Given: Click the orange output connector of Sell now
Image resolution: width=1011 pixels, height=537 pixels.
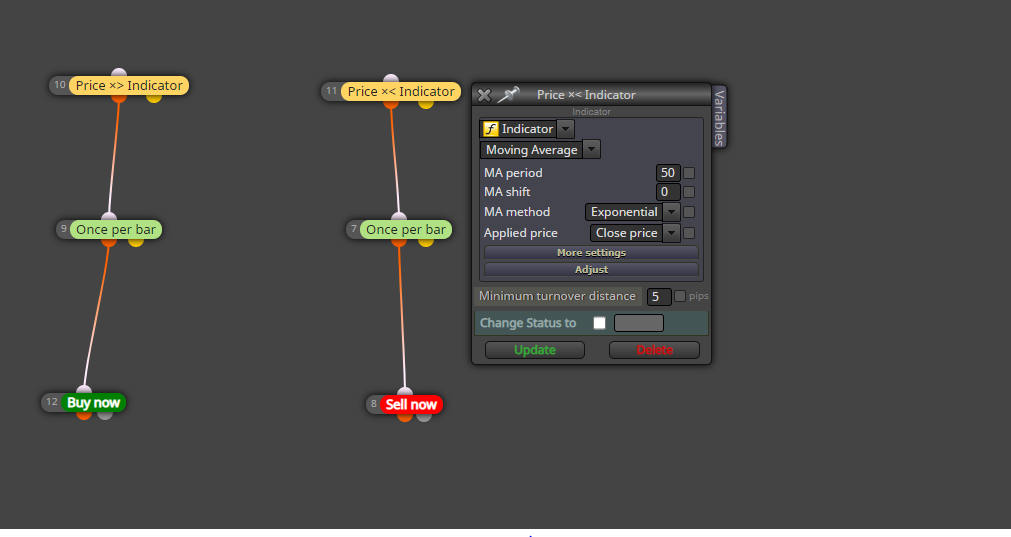Looking at the screenshot, I should (x=405, y=417).
